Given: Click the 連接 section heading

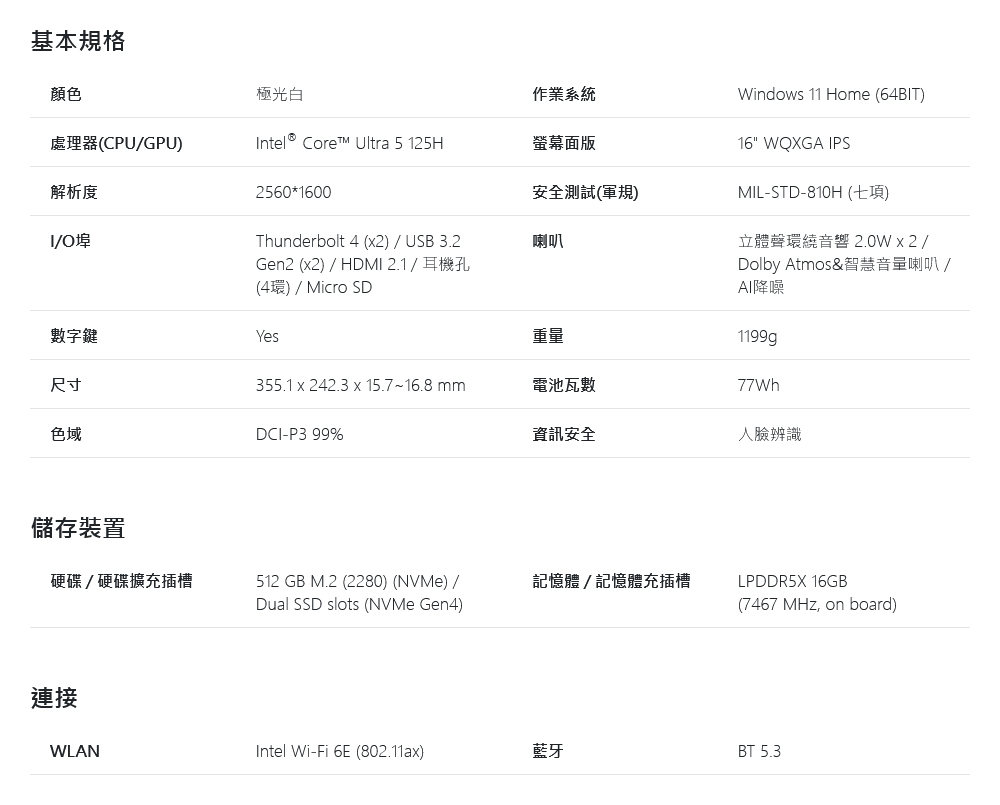Looking at the screenshot, I should (54, 698).
